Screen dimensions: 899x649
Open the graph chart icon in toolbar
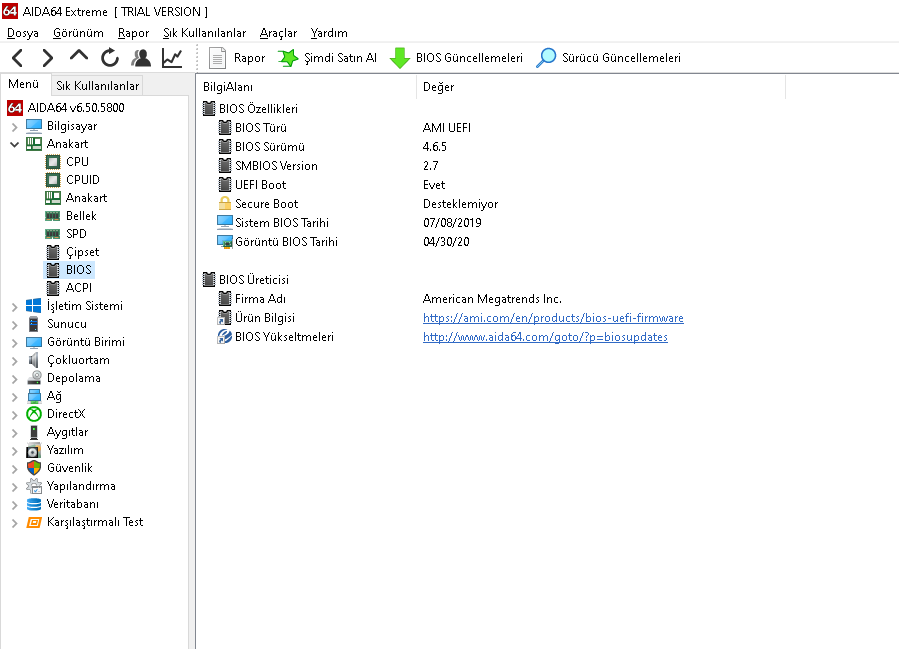tap(172, 58)
